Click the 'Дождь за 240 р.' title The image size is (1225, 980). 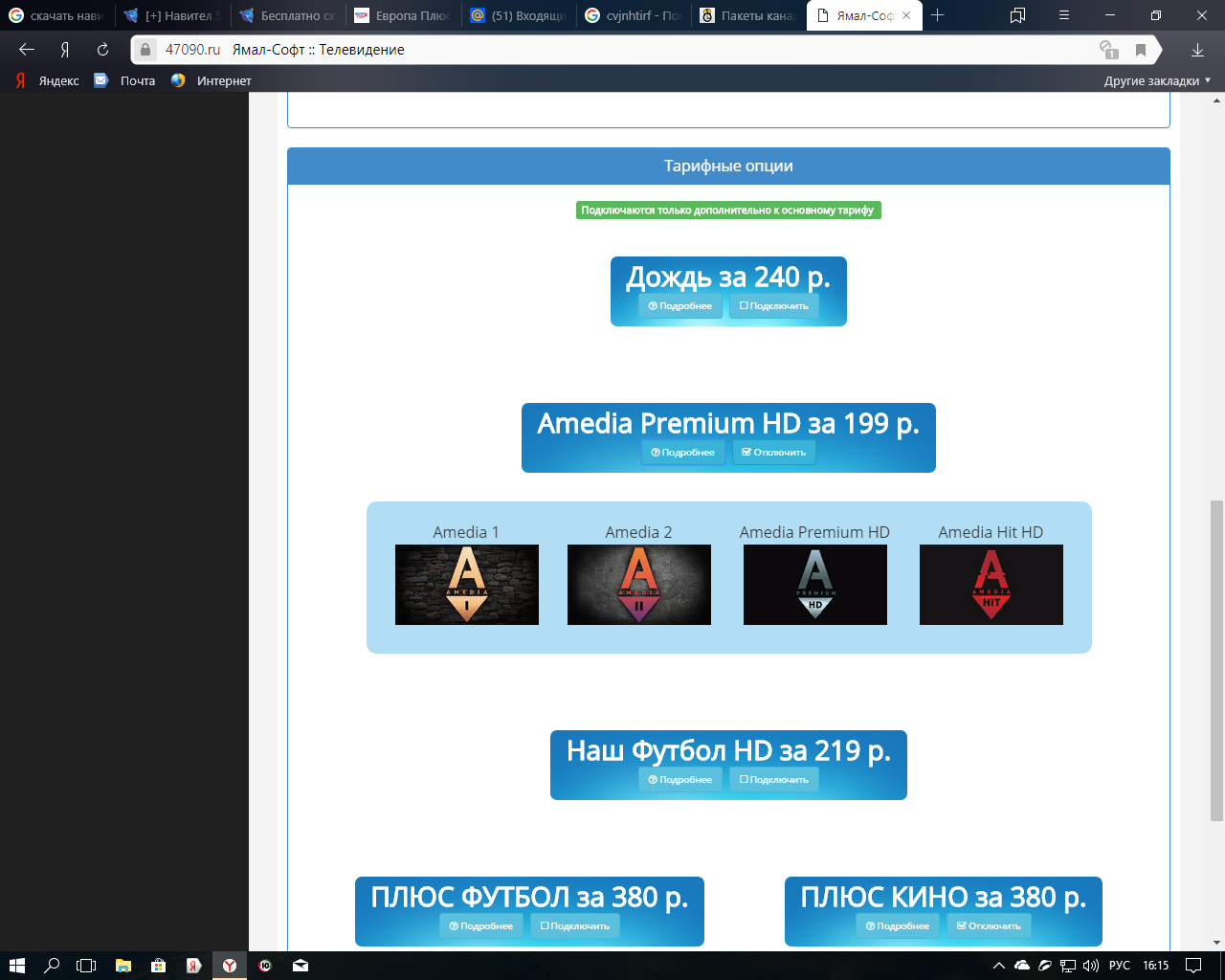[x=728, y=278]
